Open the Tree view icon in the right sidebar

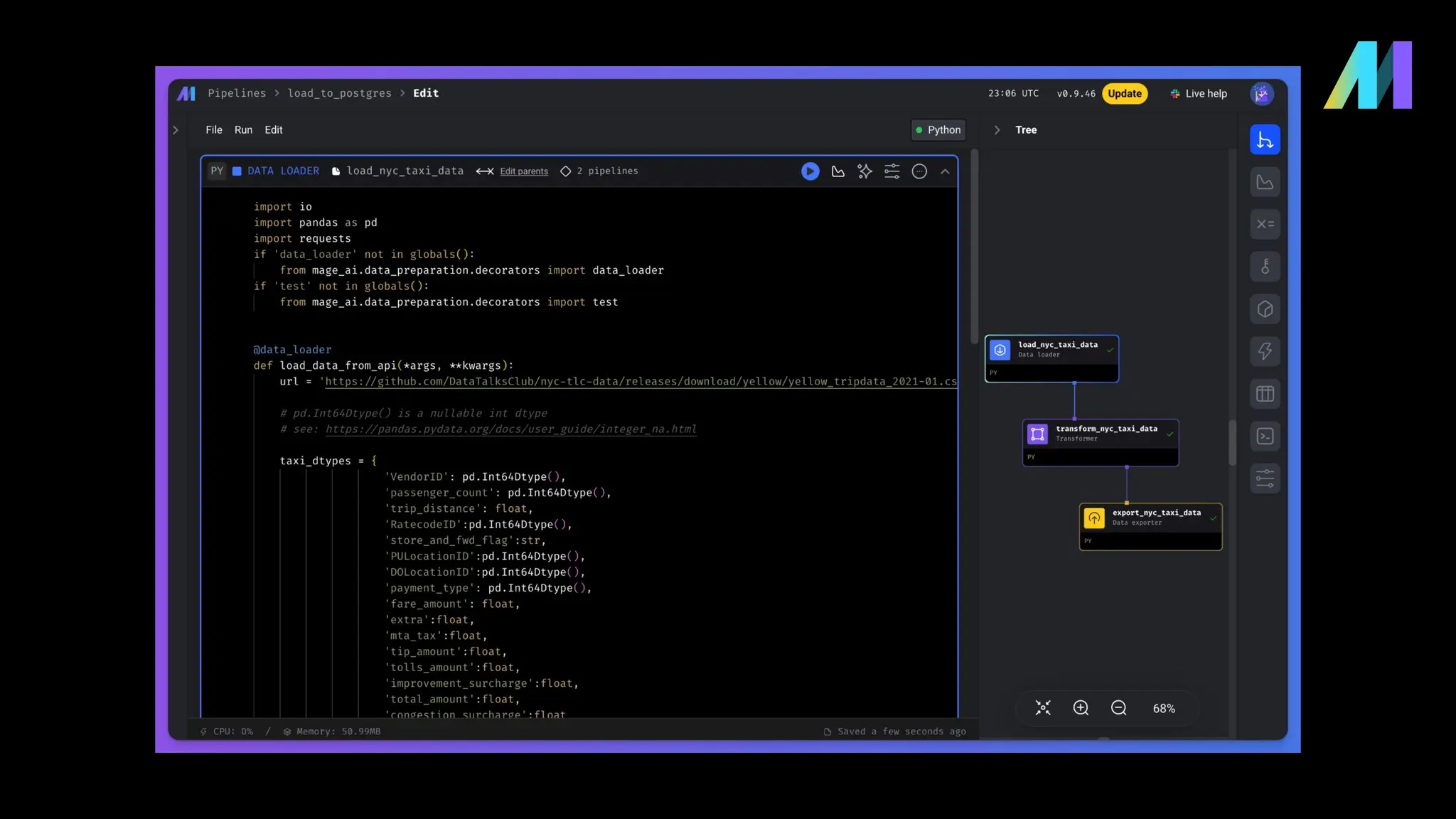click(1265, 139)
